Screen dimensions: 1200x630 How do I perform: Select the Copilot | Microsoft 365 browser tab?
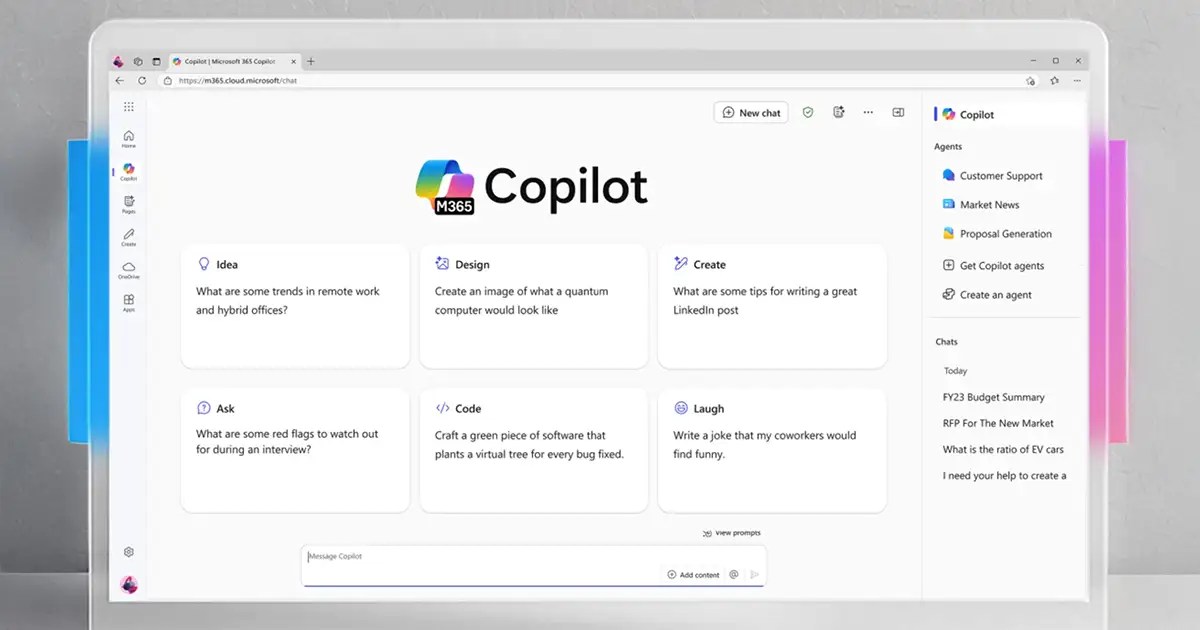(x=228, y=60)
